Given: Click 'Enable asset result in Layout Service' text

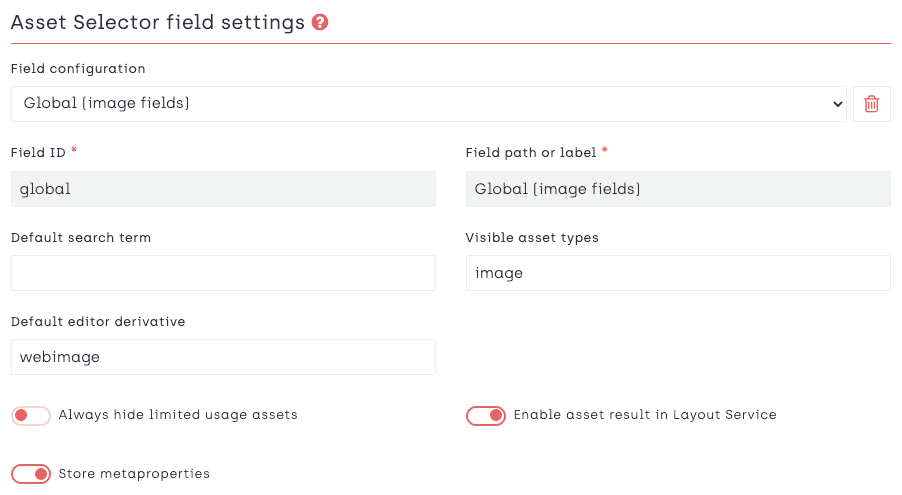Looking at the screenshot, I should [644, 415].
